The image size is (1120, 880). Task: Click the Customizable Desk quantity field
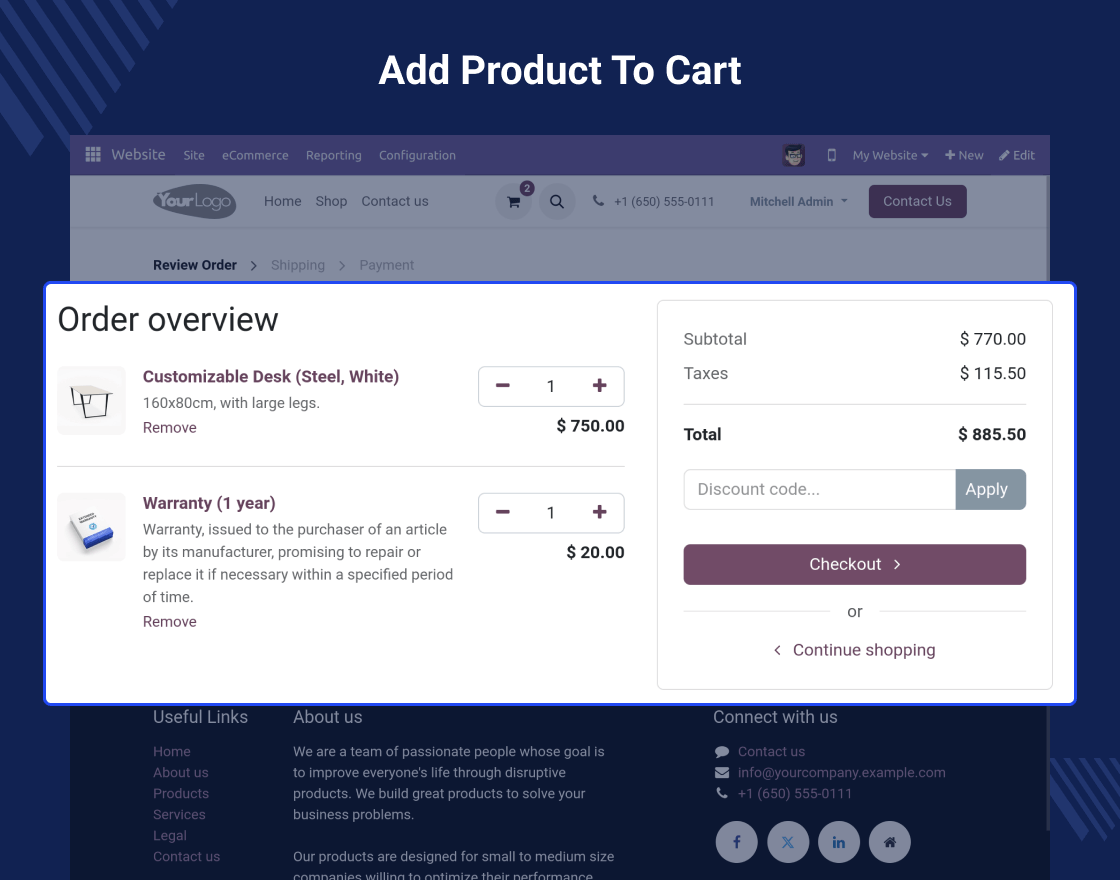click(551, 386)
